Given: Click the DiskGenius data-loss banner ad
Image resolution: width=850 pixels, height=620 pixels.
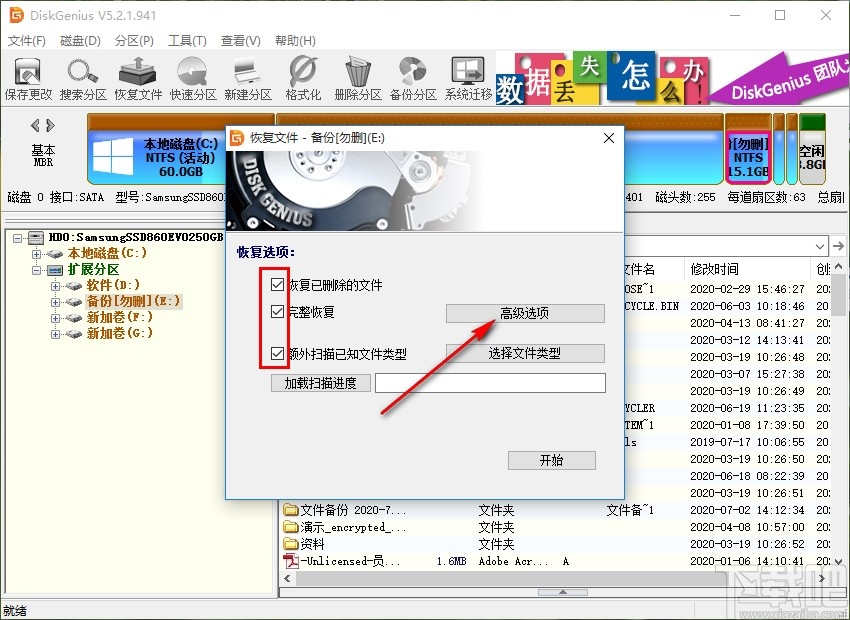Looking at the screenshot, I should tap(671, 78).
